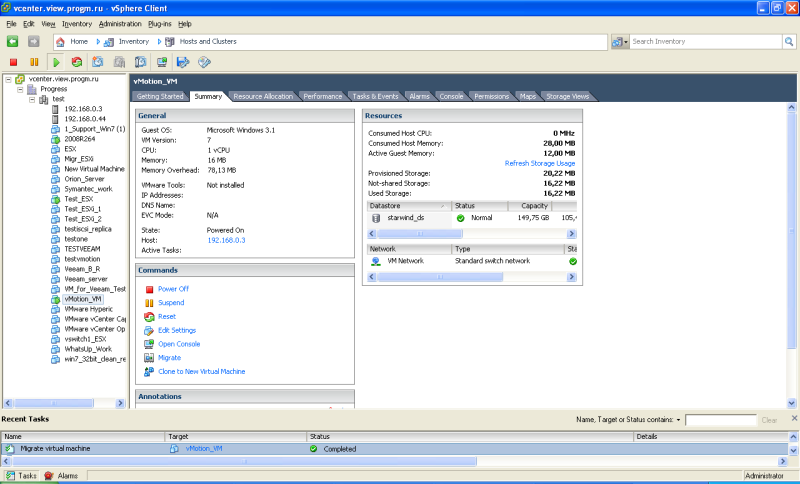Collapse the Progress datacenter node

(20, 89)
